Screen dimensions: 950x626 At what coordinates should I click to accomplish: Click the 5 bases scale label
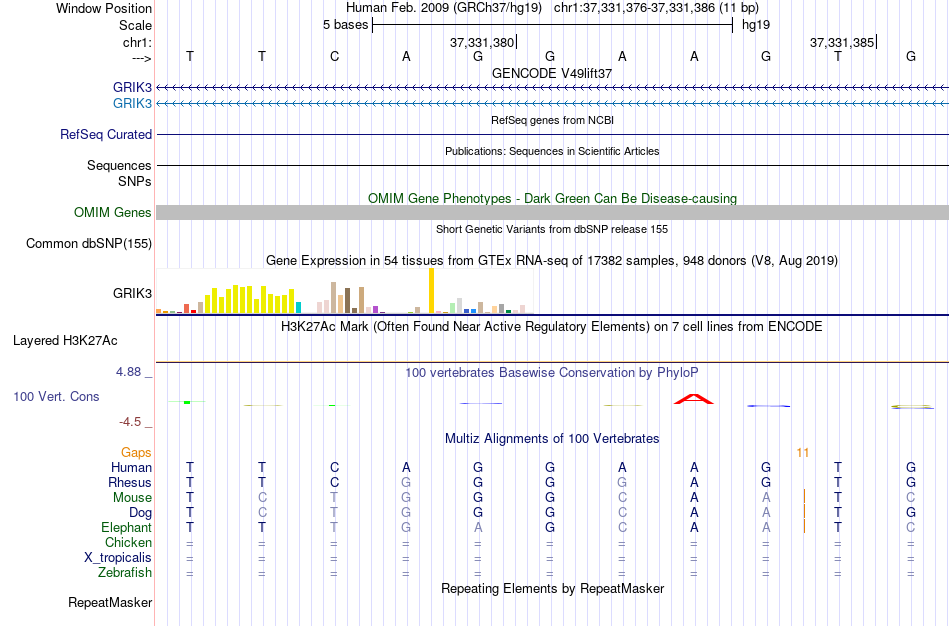coord(345,25)
